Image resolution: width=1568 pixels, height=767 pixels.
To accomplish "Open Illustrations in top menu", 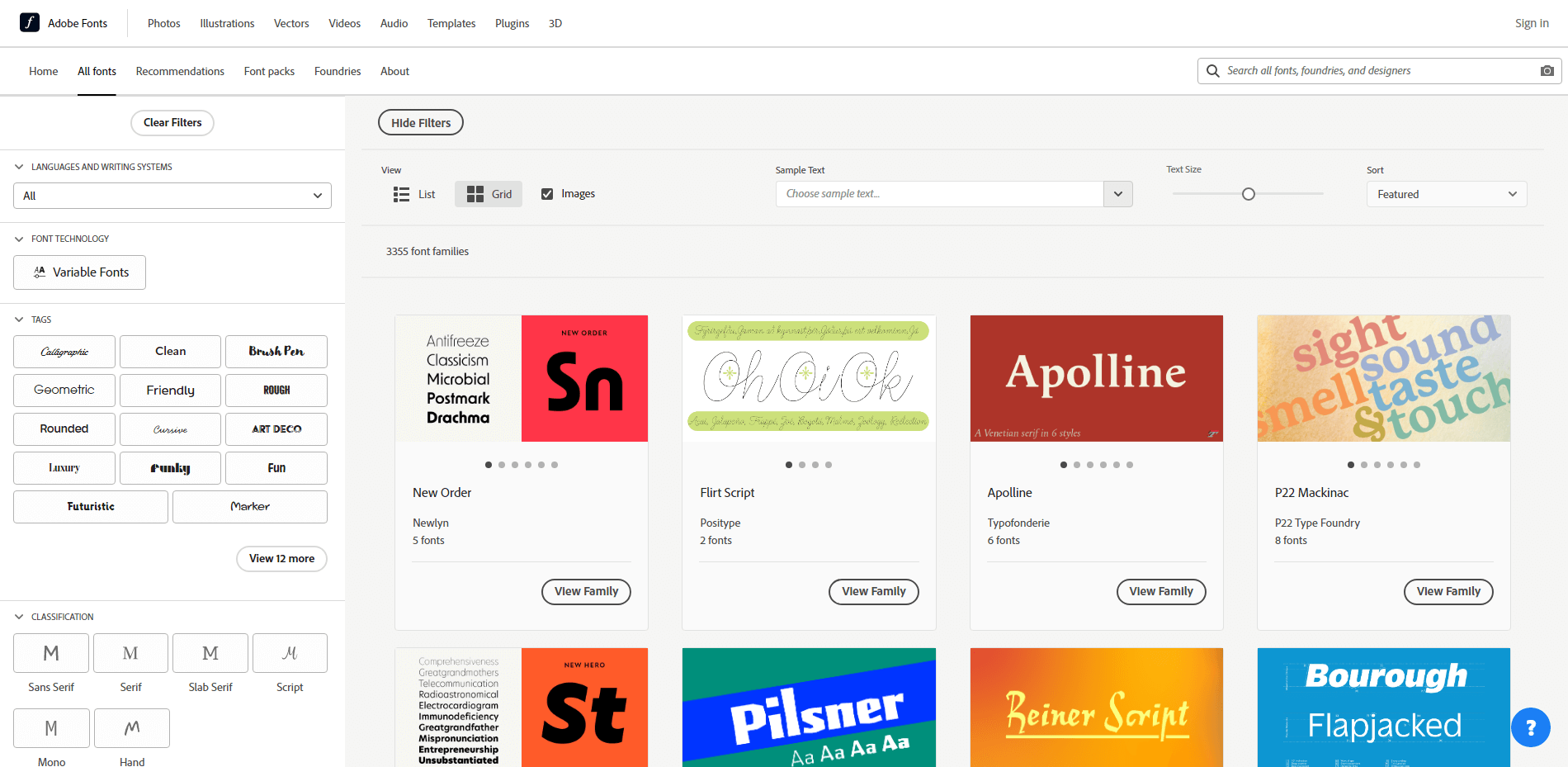I will click(x=227, y=23).
